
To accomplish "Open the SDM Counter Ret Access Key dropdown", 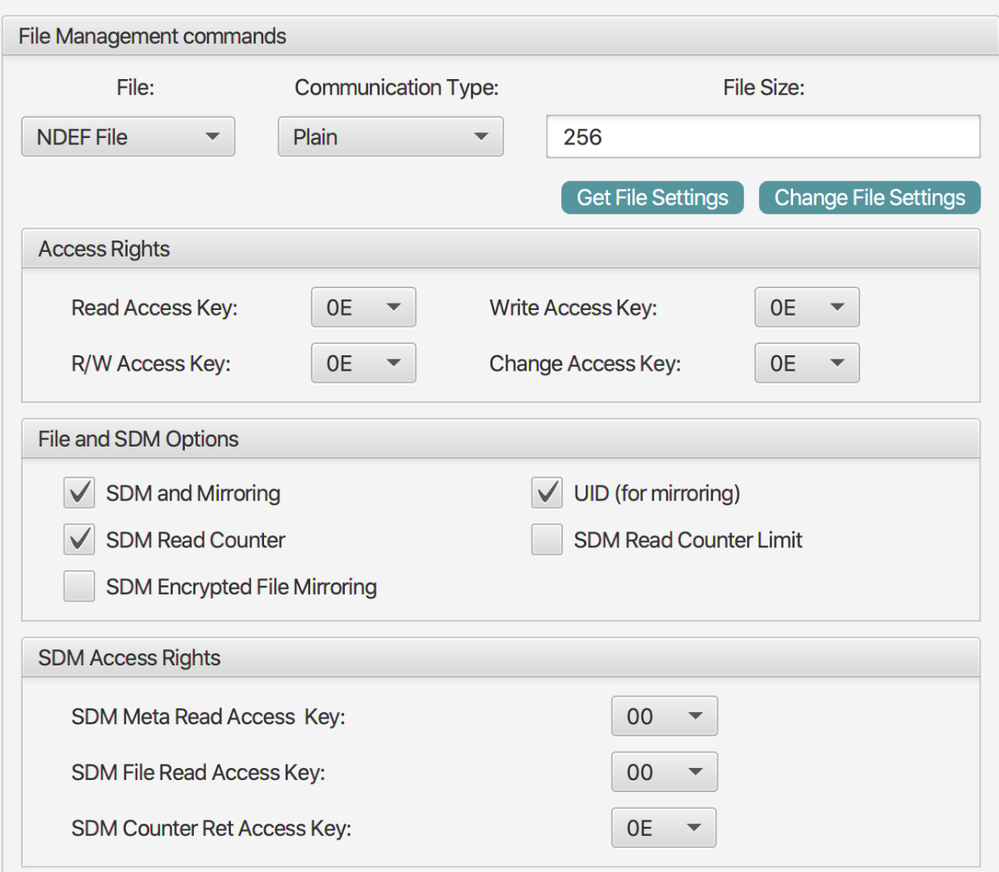I will pyautogui.click(x=664, y=828).
